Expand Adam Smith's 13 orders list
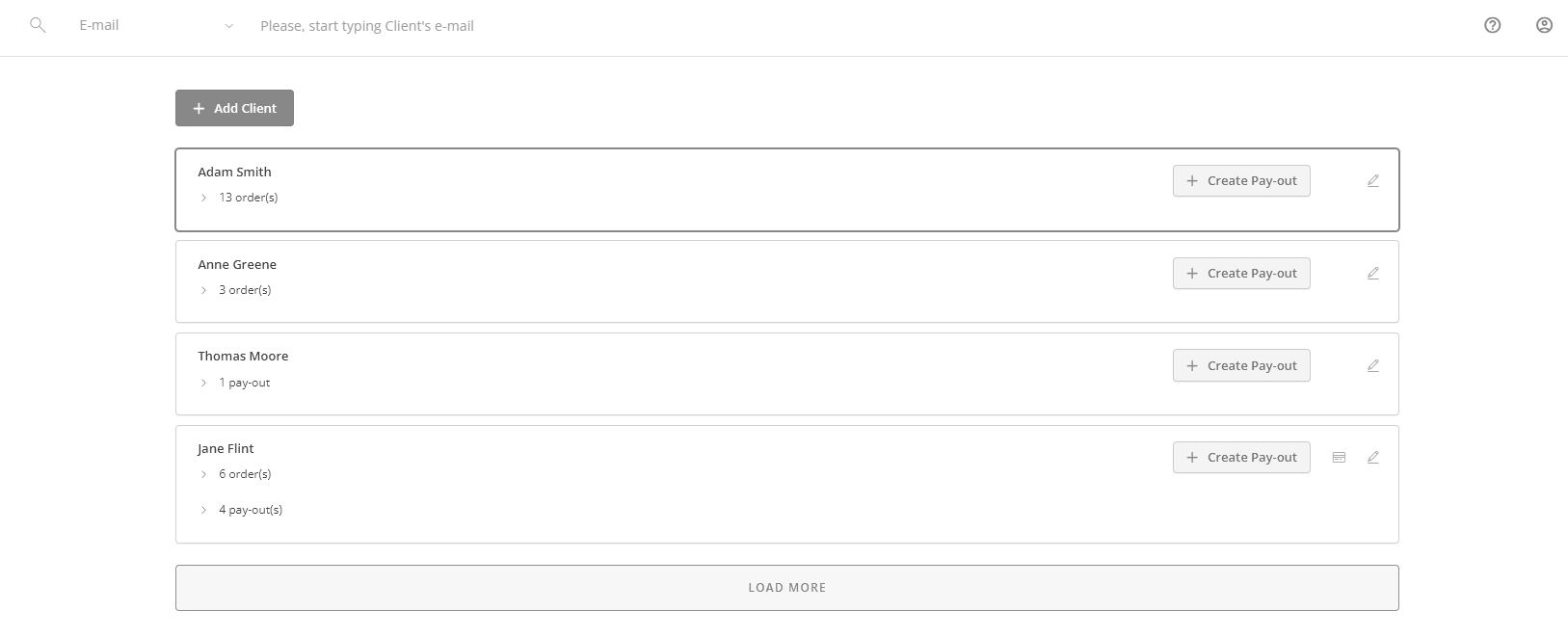 point(202,197)
